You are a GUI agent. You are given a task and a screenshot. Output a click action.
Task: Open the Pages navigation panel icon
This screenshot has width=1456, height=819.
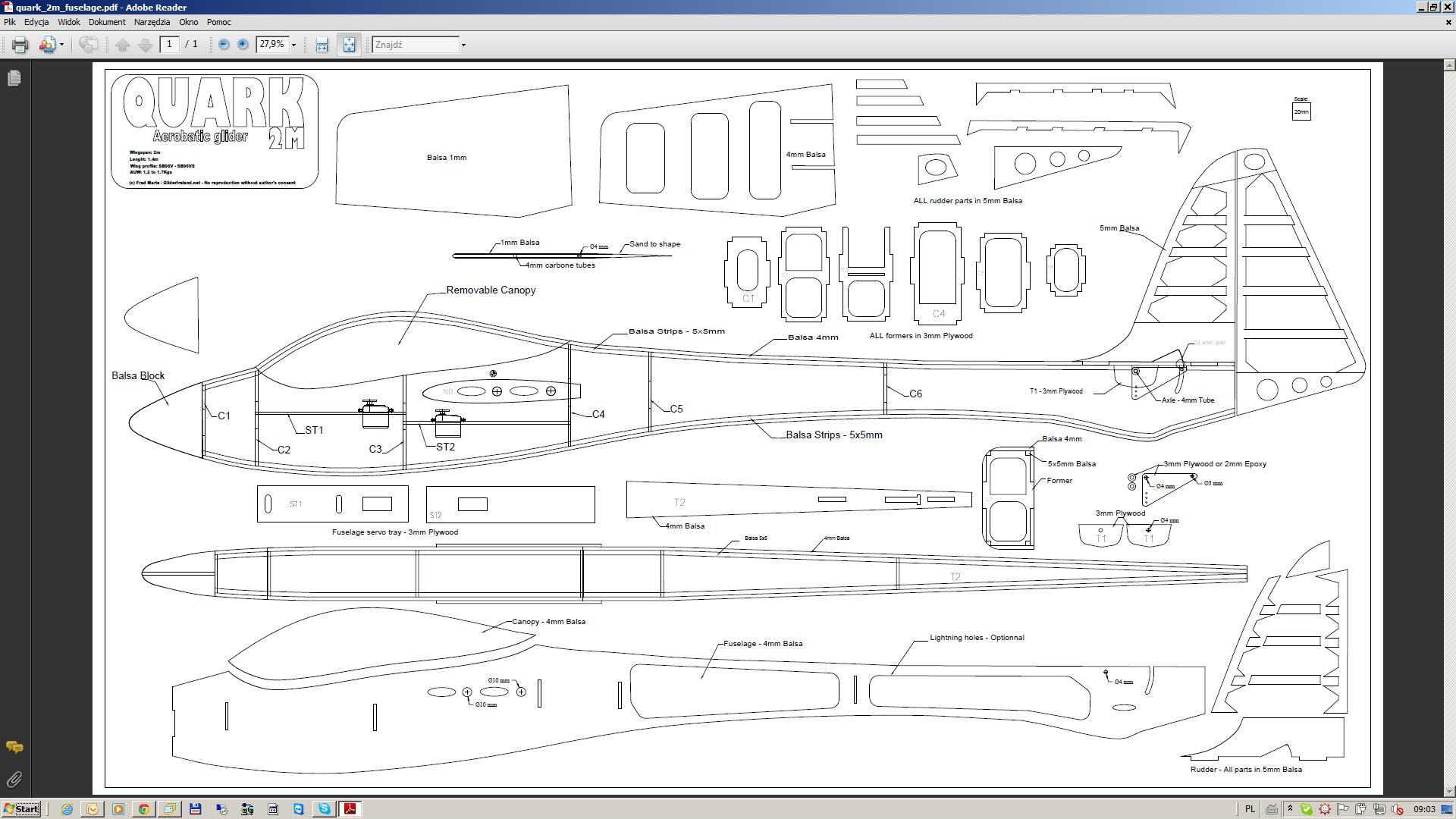click(14, 78)
